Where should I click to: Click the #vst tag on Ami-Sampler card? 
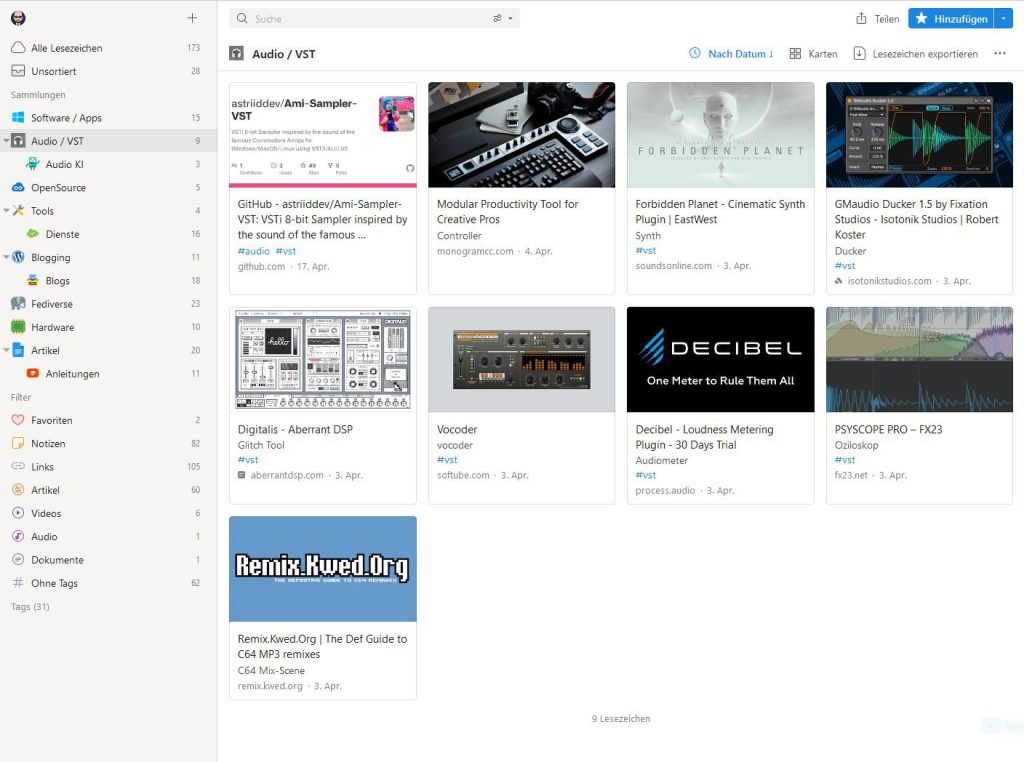point(285,251)
